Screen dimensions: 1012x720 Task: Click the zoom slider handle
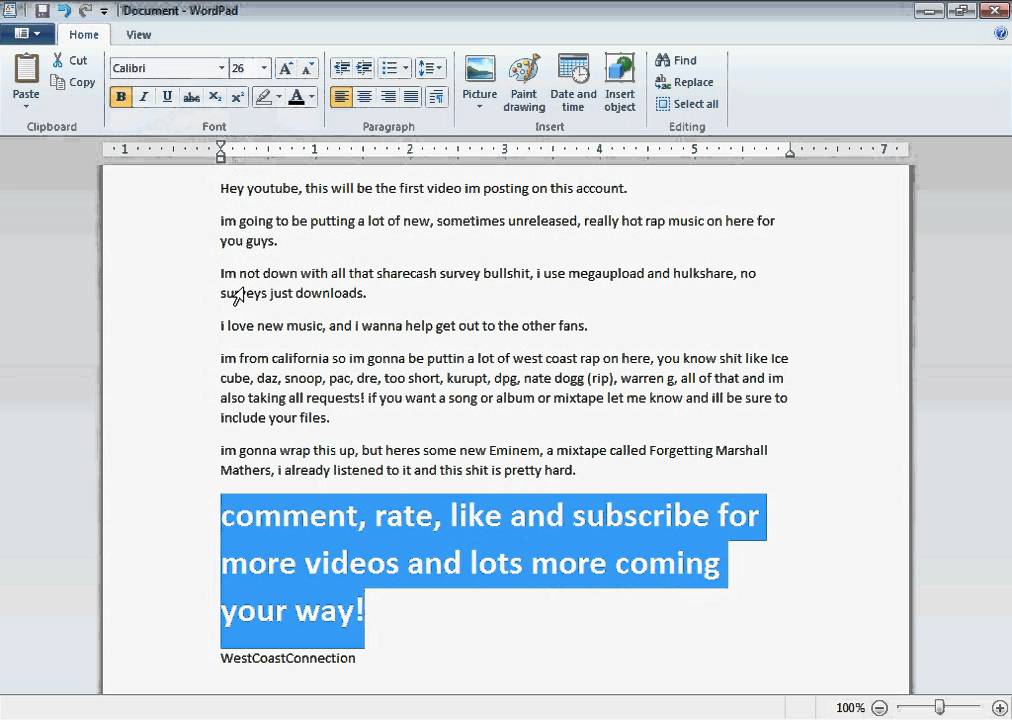pyautogui.click(x=939, y=708)
